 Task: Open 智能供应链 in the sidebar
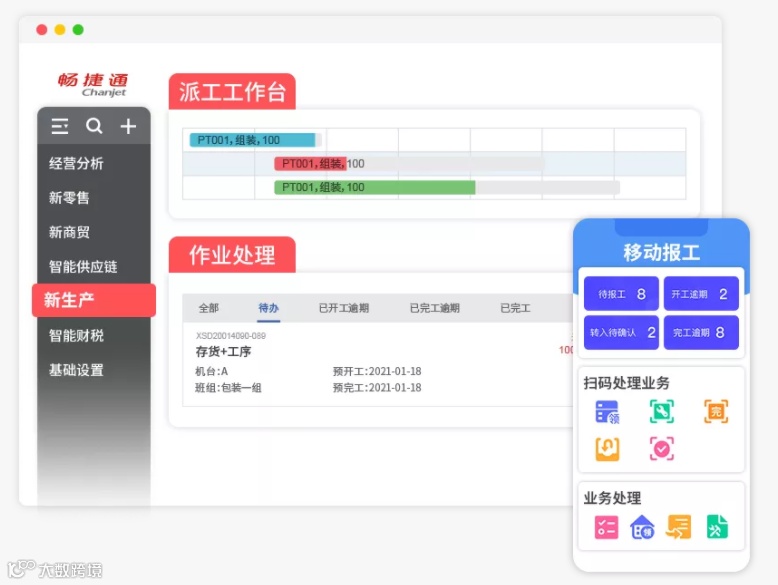tap(83, 266)
